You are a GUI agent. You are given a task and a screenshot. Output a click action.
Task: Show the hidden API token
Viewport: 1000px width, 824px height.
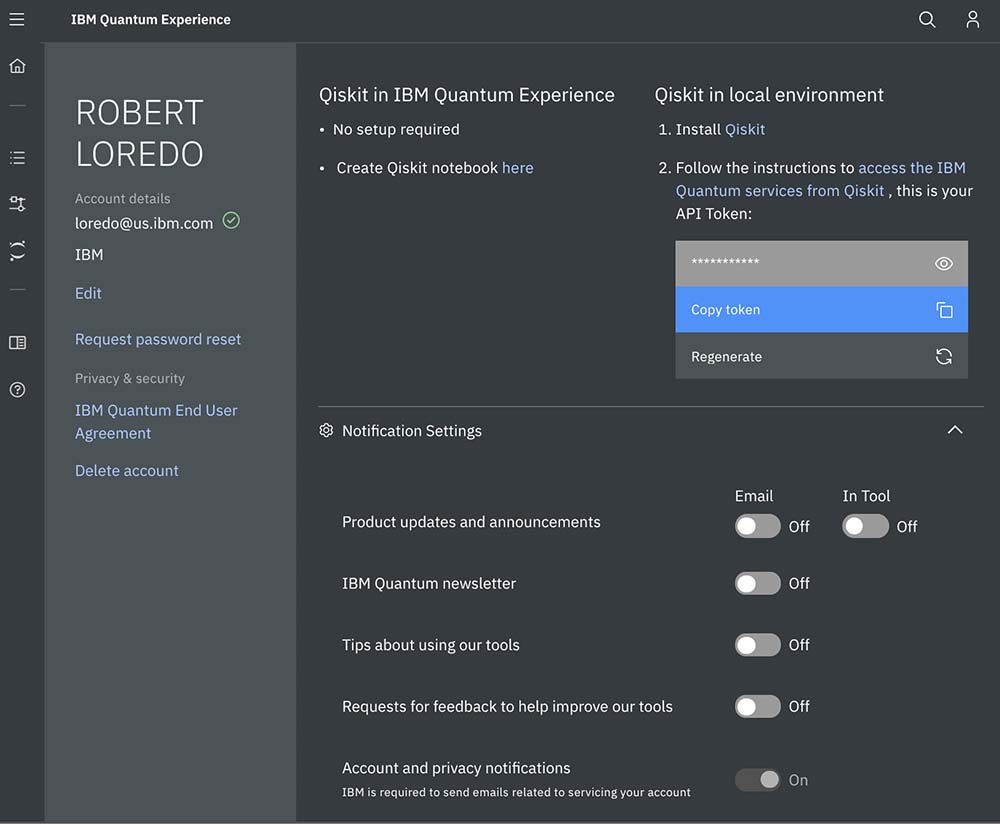click(x=943, y=264)
